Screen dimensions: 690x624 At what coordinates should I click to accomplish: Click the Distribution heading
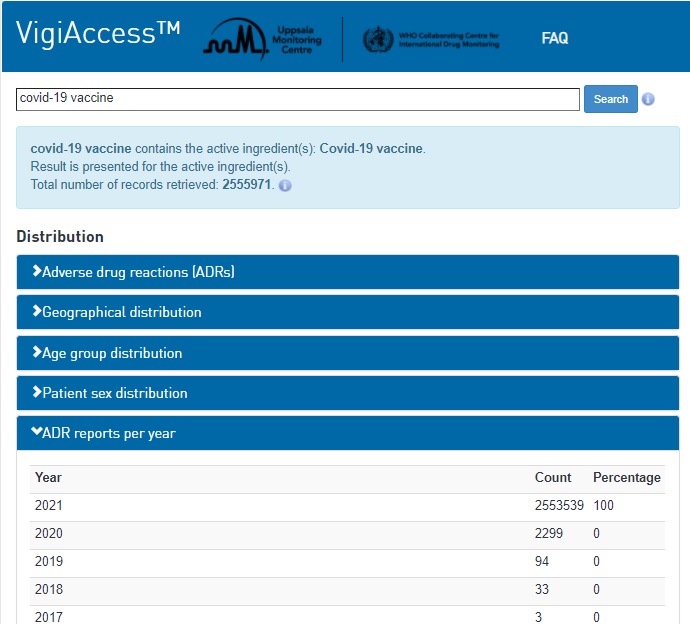click(x=60, y=237)
